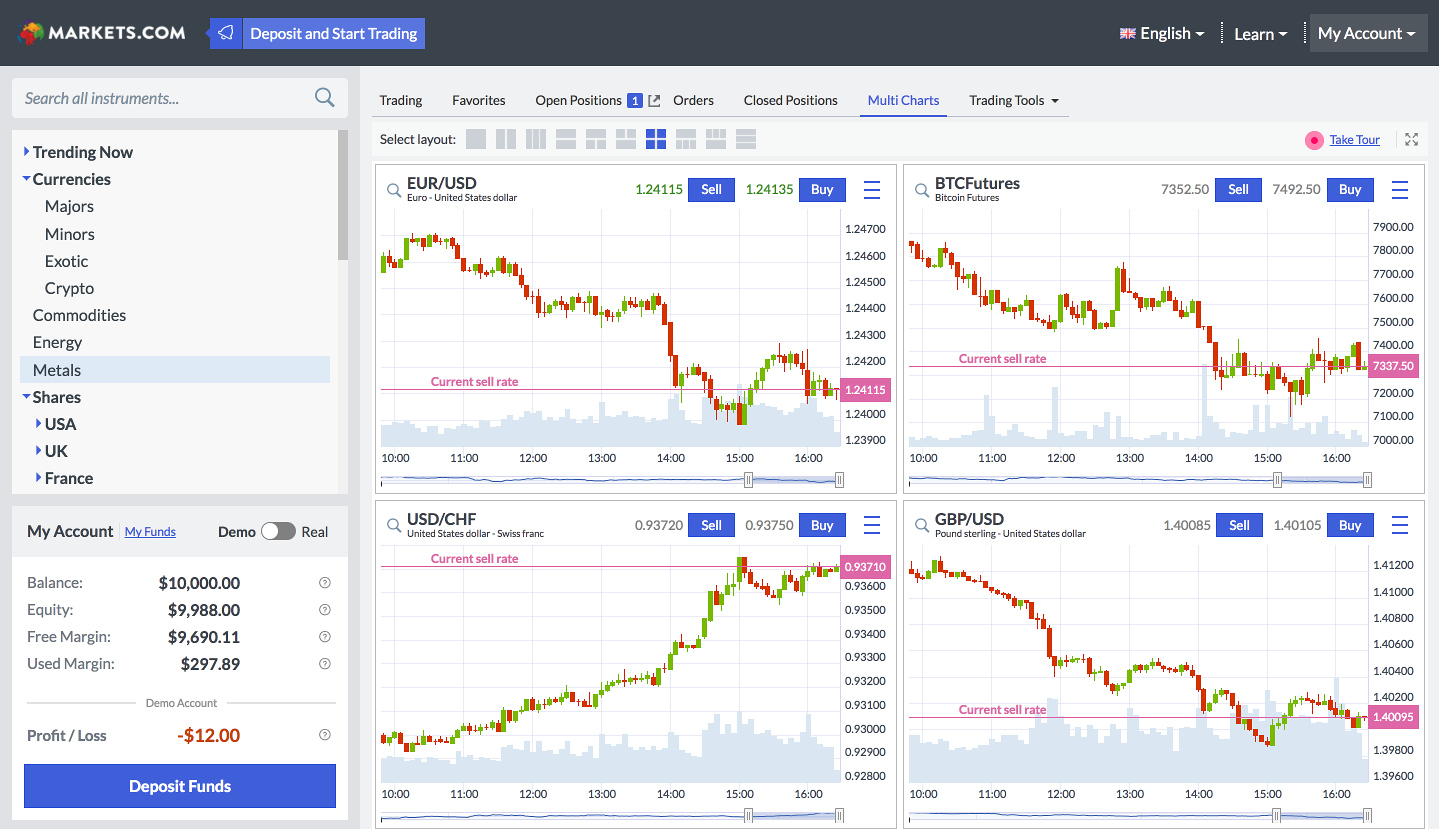
Task: Select the single-chart layout icon
Action: (476, 139)
